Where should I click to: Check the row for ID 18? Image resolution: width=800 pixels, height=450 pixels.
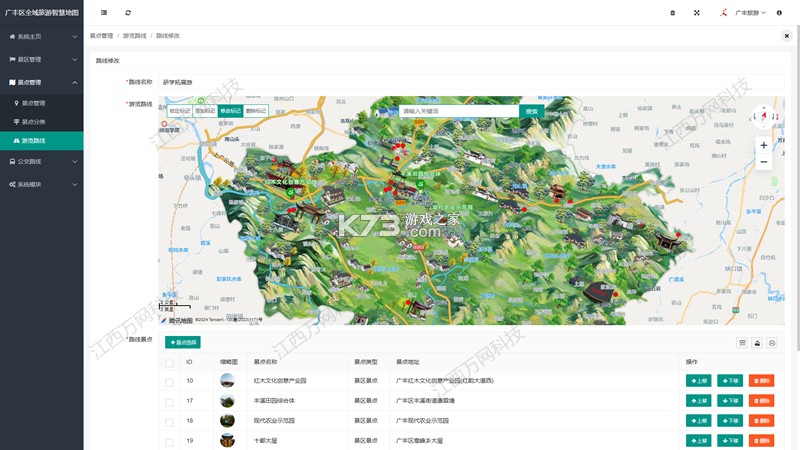[169, 422]
